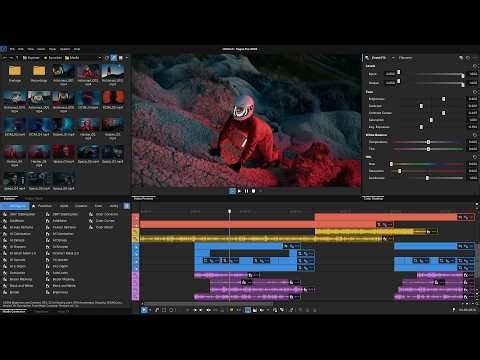Click the timeline playhead marker

coord(229,211)
